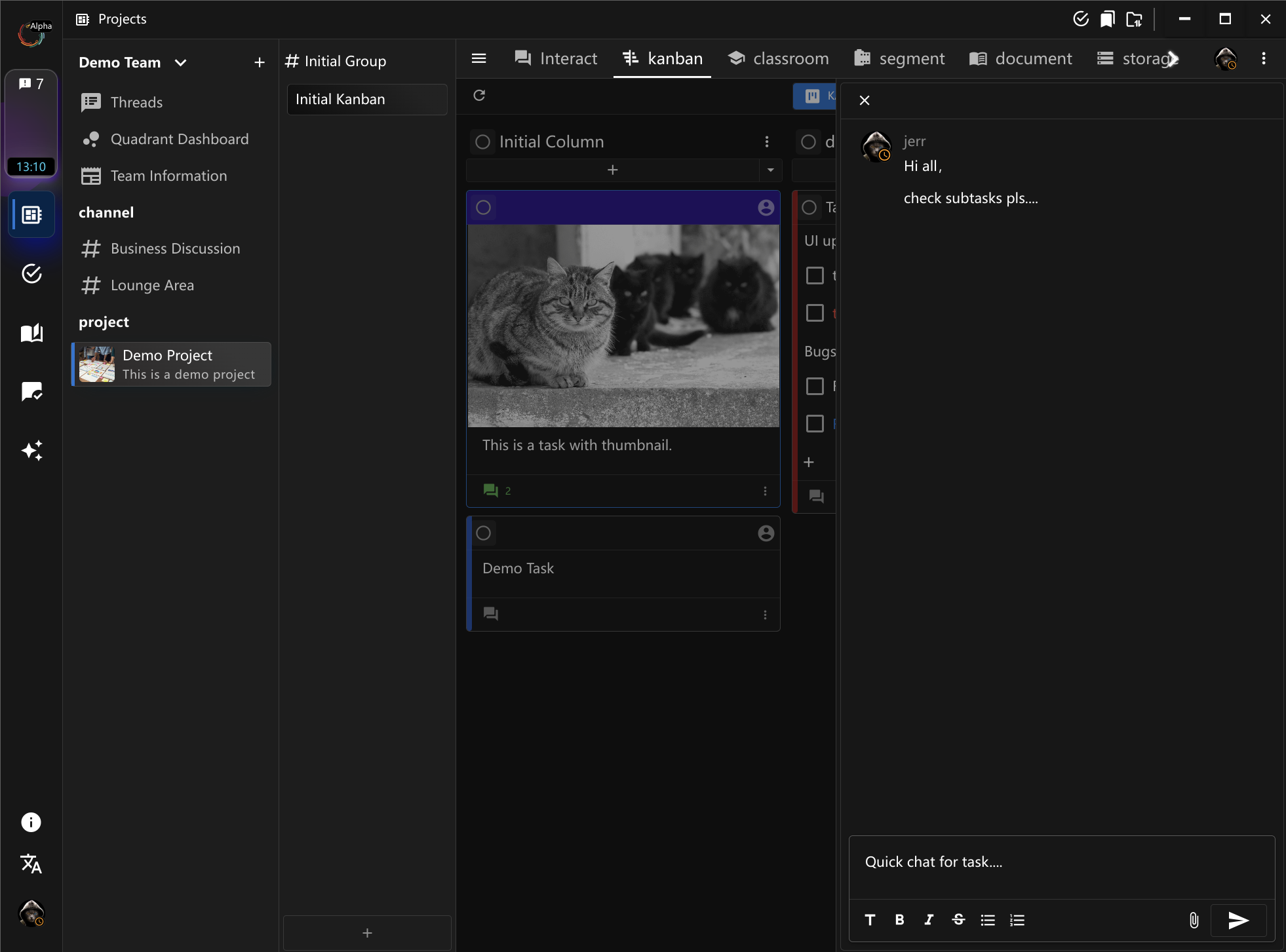Open the Business Discussion channel

point(175,249)
